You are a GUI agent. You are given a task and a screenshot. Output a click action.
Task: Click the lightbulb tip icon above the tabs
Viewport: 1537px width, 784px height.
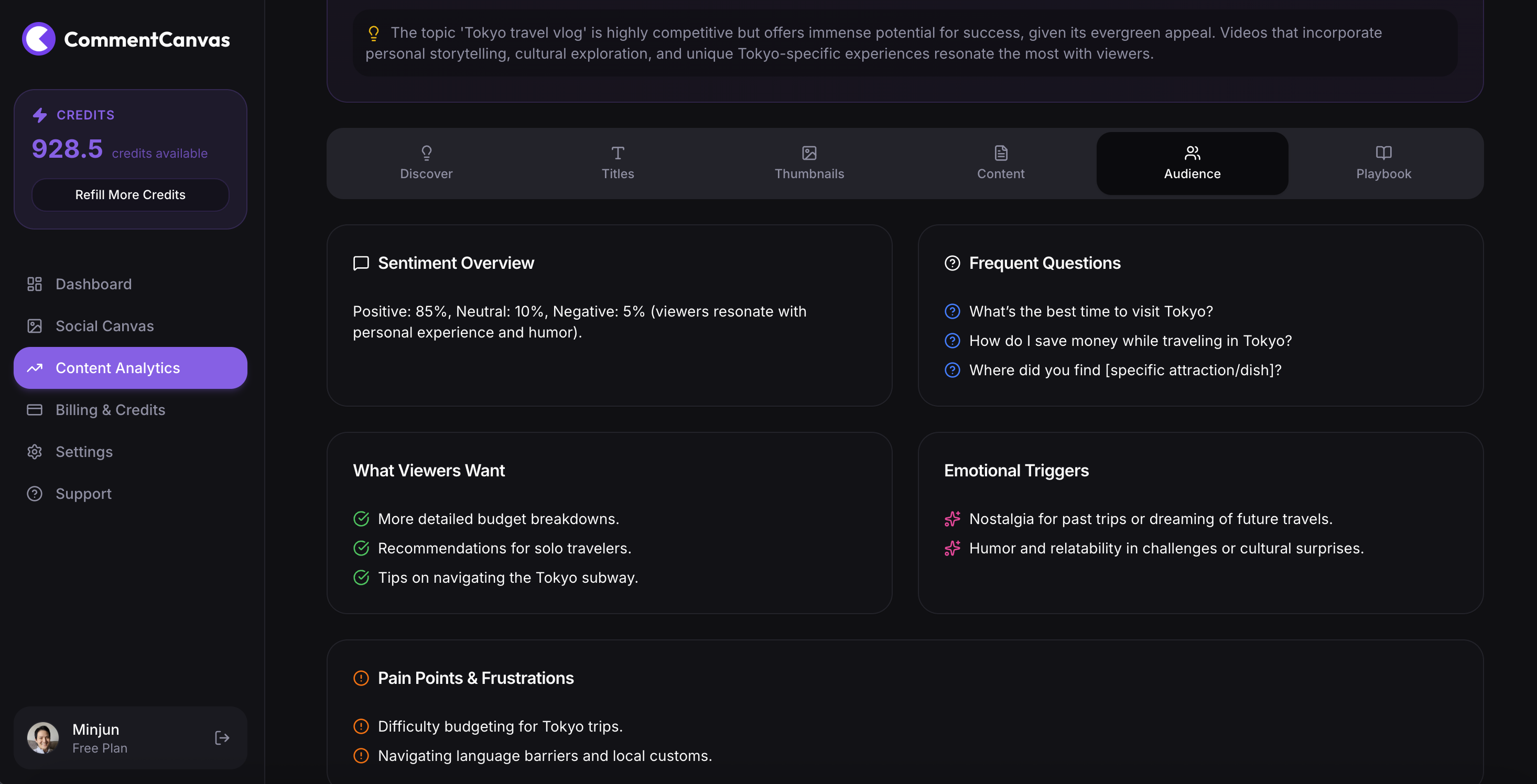pyautogui.click(x=374, y=34)
